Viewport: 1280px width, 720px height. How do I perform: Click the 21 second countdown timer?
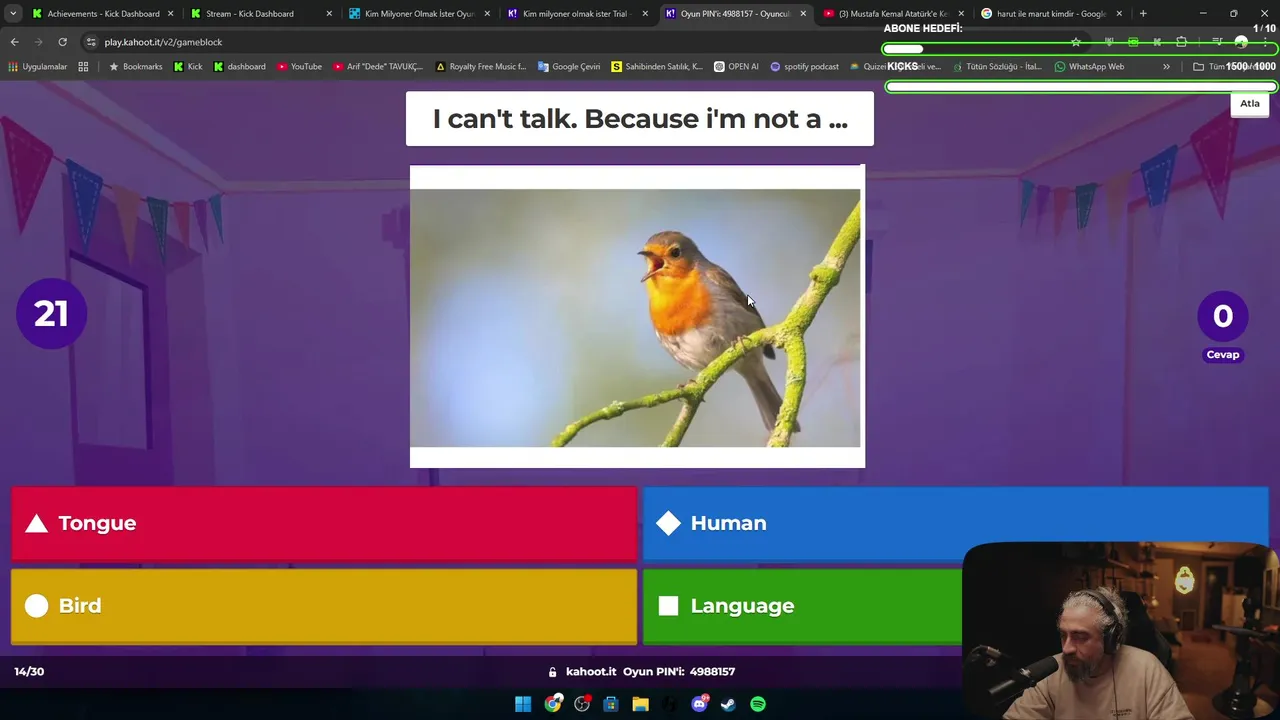click(x=51, y=314)
